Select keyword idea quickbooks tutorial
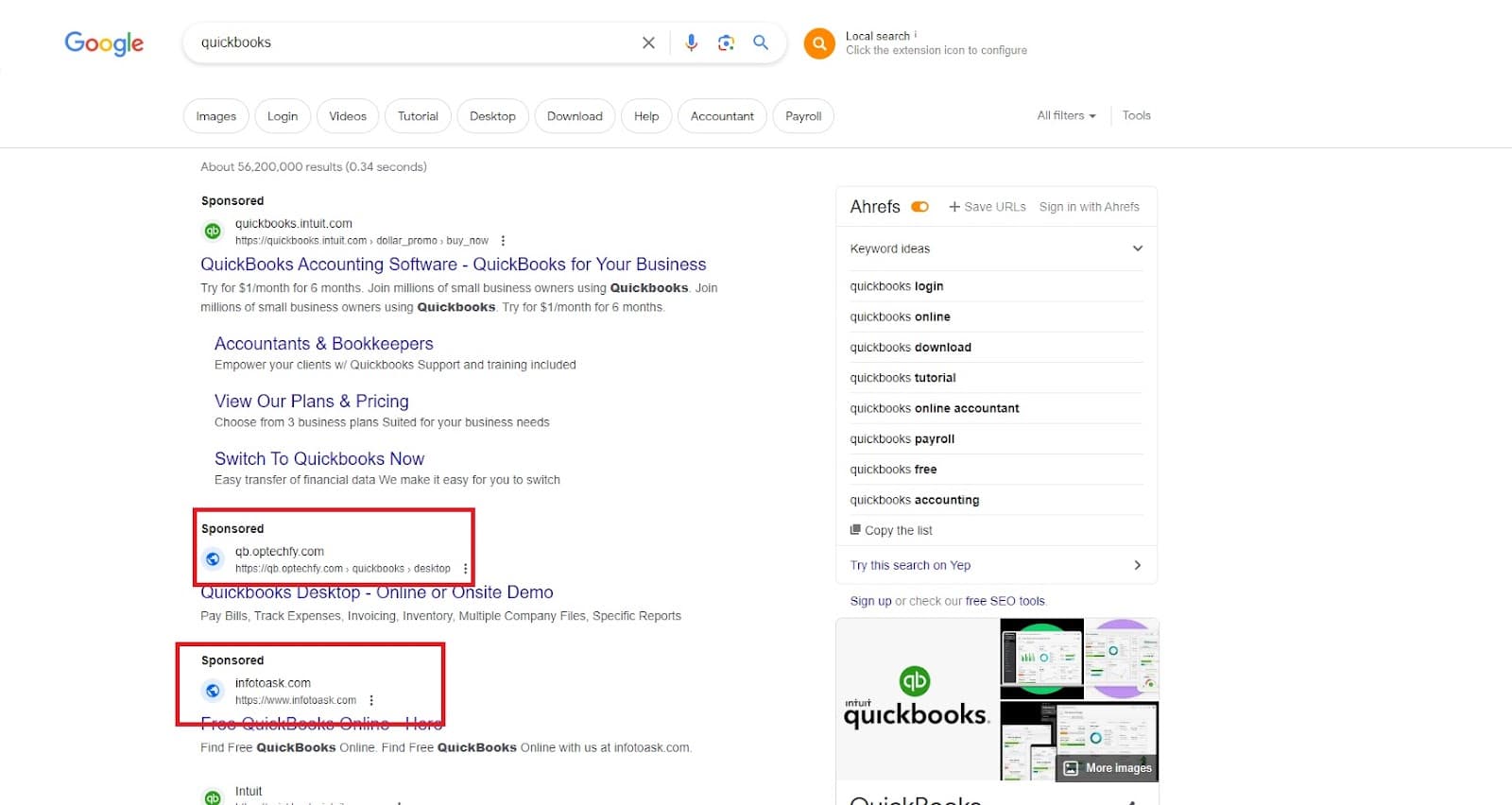This screenshot has height=805, width=1512. point(903,378)
